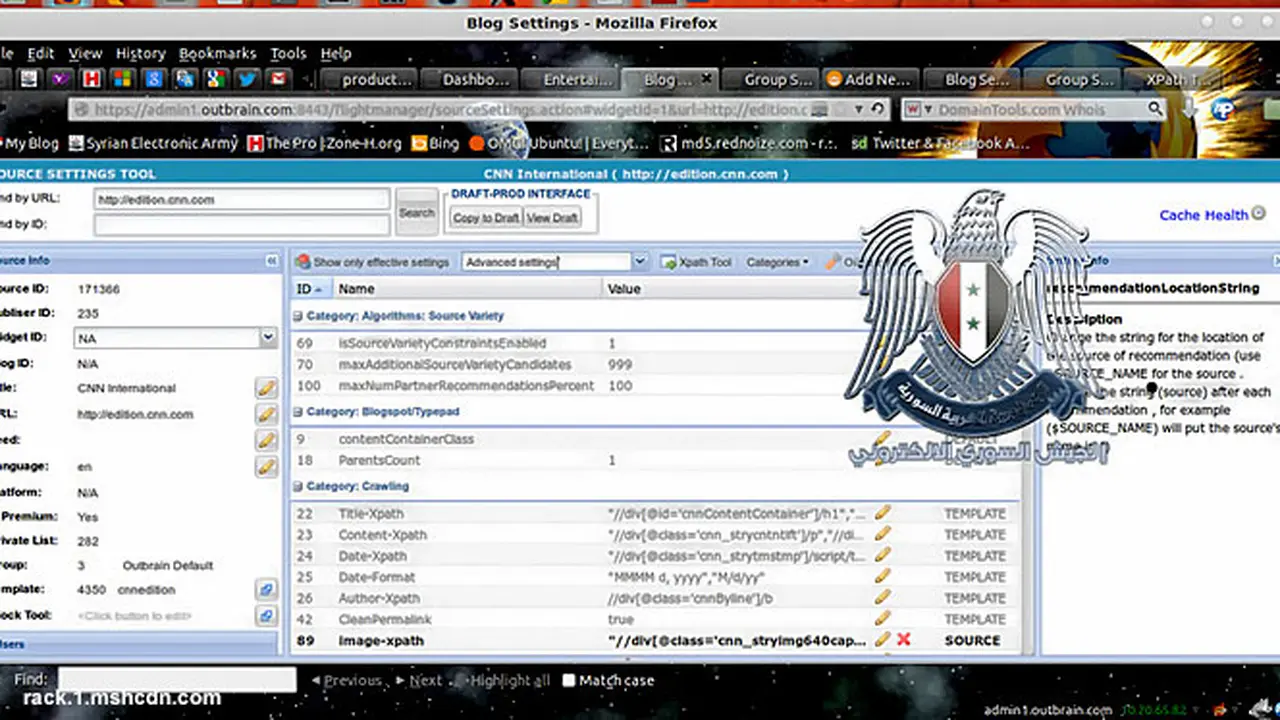Image resolution: width=1280 pixels, height=720 pixels.
Task: Click the Cache Health link
Action: (1203, 215)
